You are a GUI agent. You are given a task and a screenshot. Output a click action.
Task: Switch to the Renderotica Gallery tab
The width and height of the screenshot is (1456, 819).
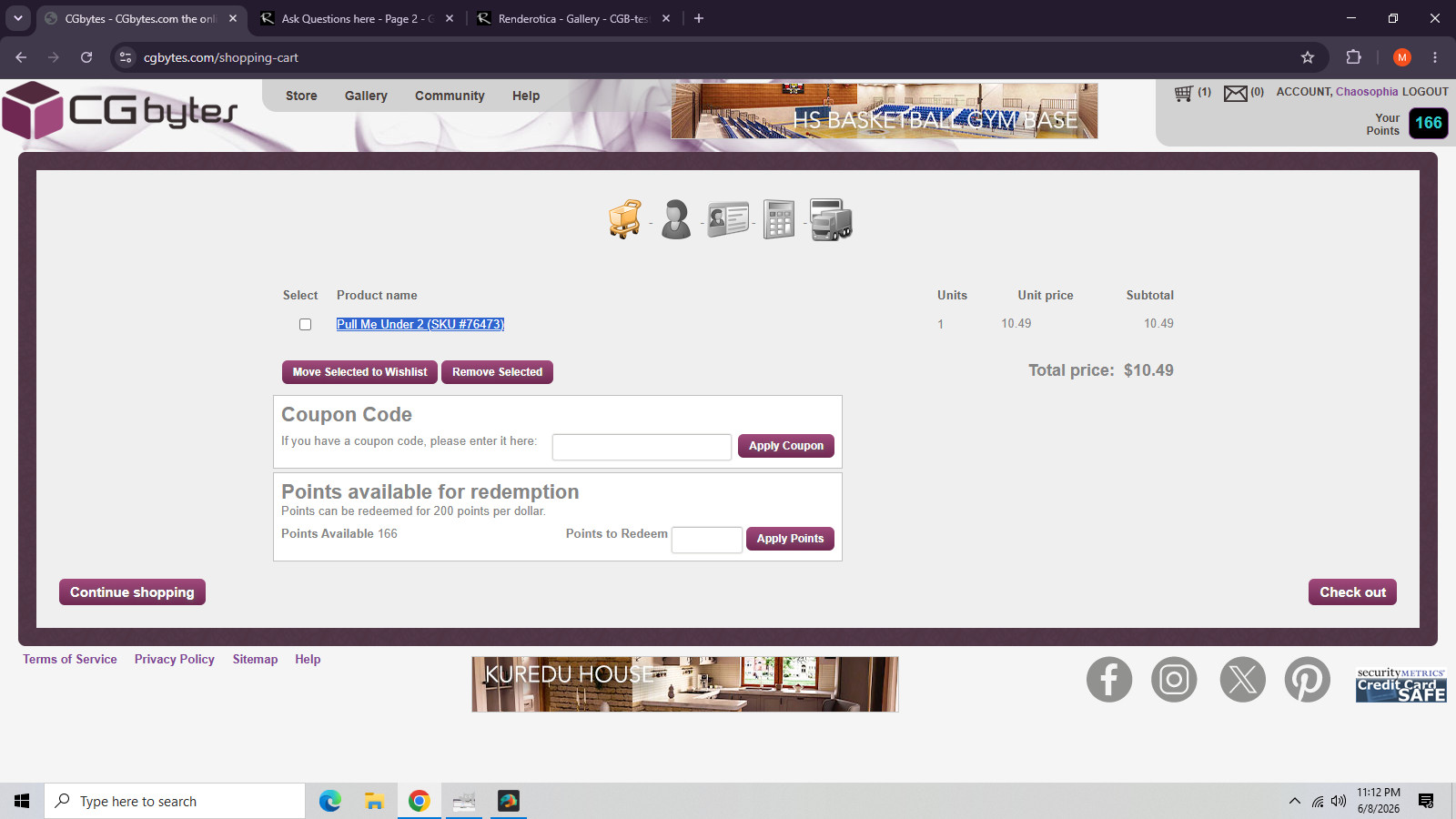click(x=573, y=18)
